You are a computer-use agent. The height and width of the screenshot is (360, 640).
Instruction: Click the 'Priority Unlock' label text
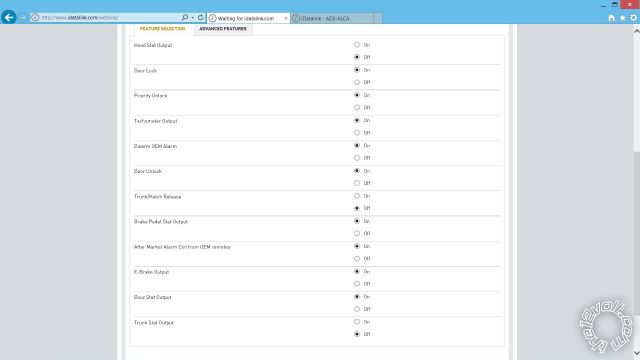tap(151, 96)
